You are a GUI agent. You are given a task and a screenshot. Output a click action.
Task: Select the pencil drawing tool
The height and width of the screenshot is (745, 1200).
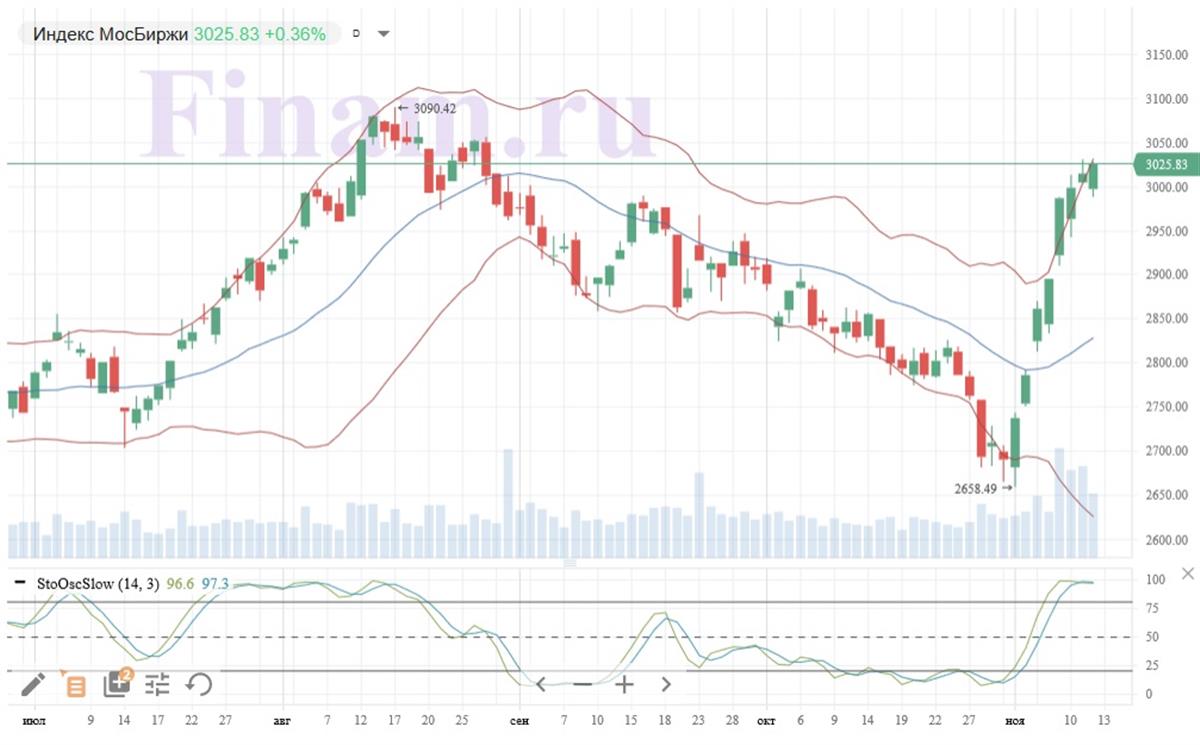tap(32, 684)
